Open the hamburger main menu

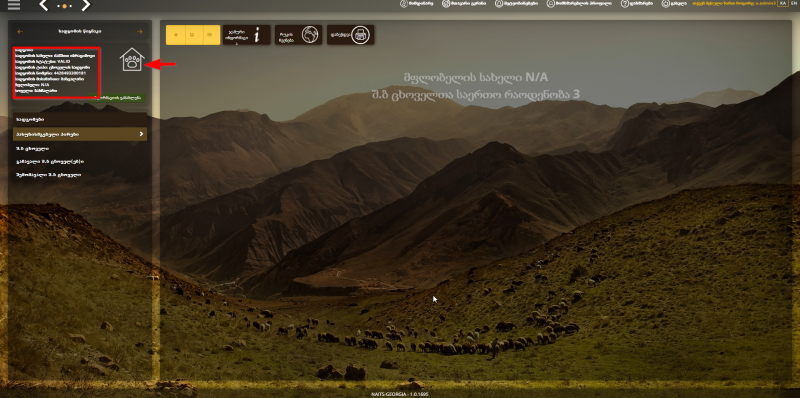click(14, 5)
